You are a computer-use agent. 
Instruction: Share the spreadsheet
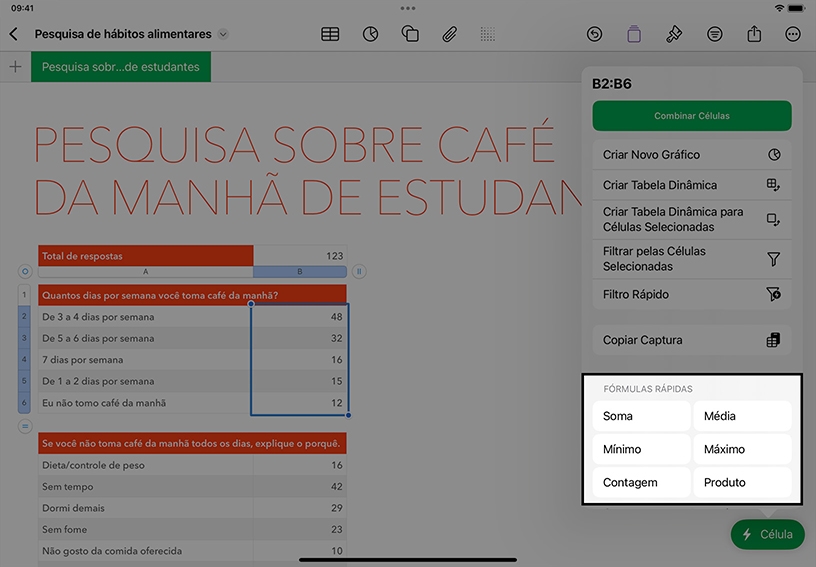[754, 34]
